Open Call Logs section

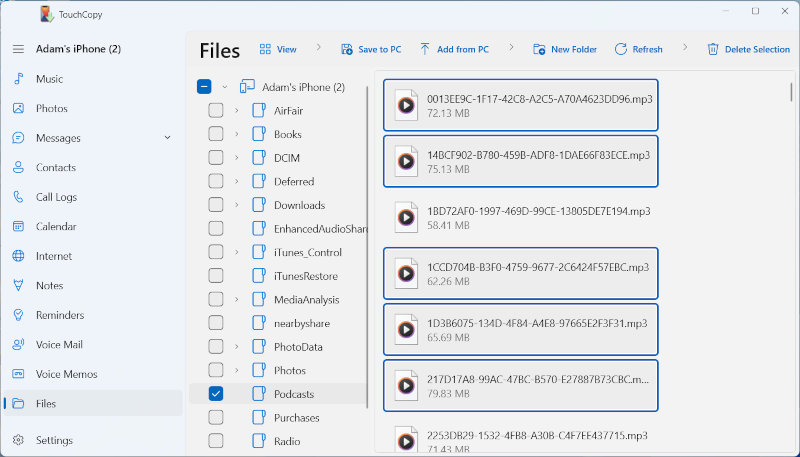click(x=56, y=197)
